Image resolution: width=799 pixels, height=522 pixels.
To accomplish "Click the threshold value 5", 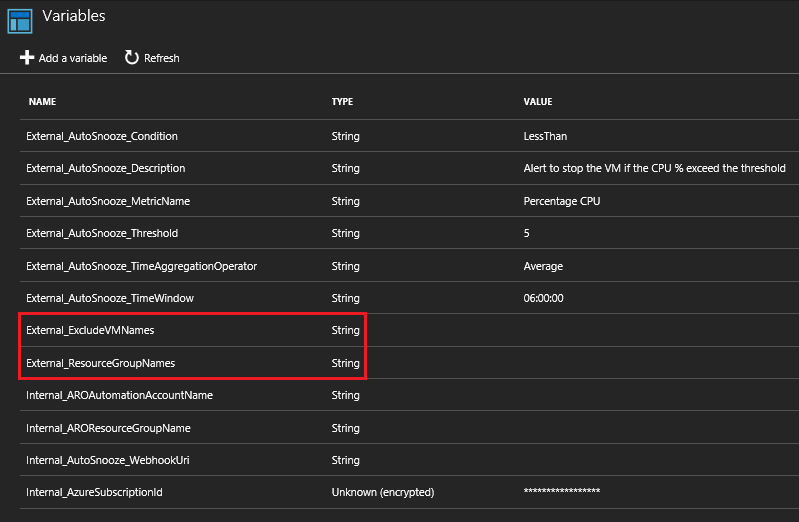I will click(526, 233).
